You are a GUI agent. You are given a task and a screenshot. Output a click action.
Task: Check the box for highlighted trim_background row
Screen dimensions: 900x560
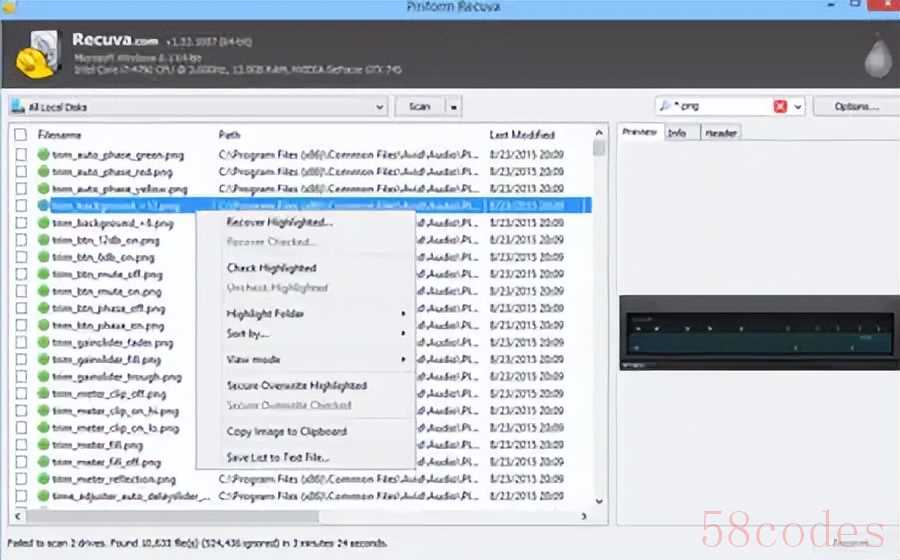coord(21,205)
